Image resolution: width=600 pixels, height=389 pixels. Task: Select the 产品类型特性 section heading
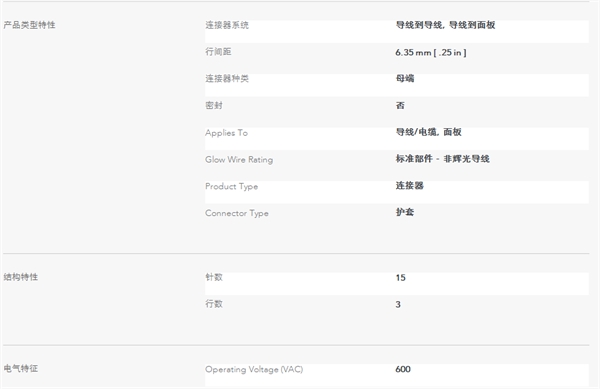[x=29, y=25]
